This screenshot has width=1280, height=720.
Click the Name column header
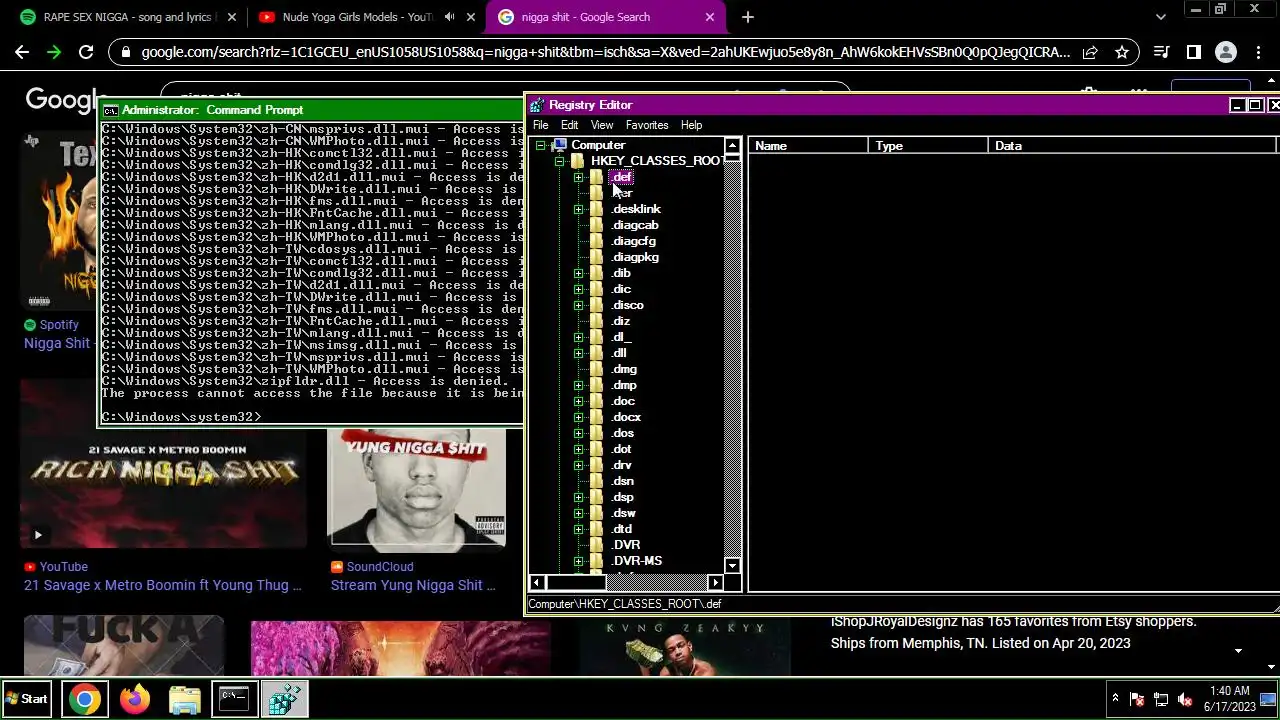808,146
